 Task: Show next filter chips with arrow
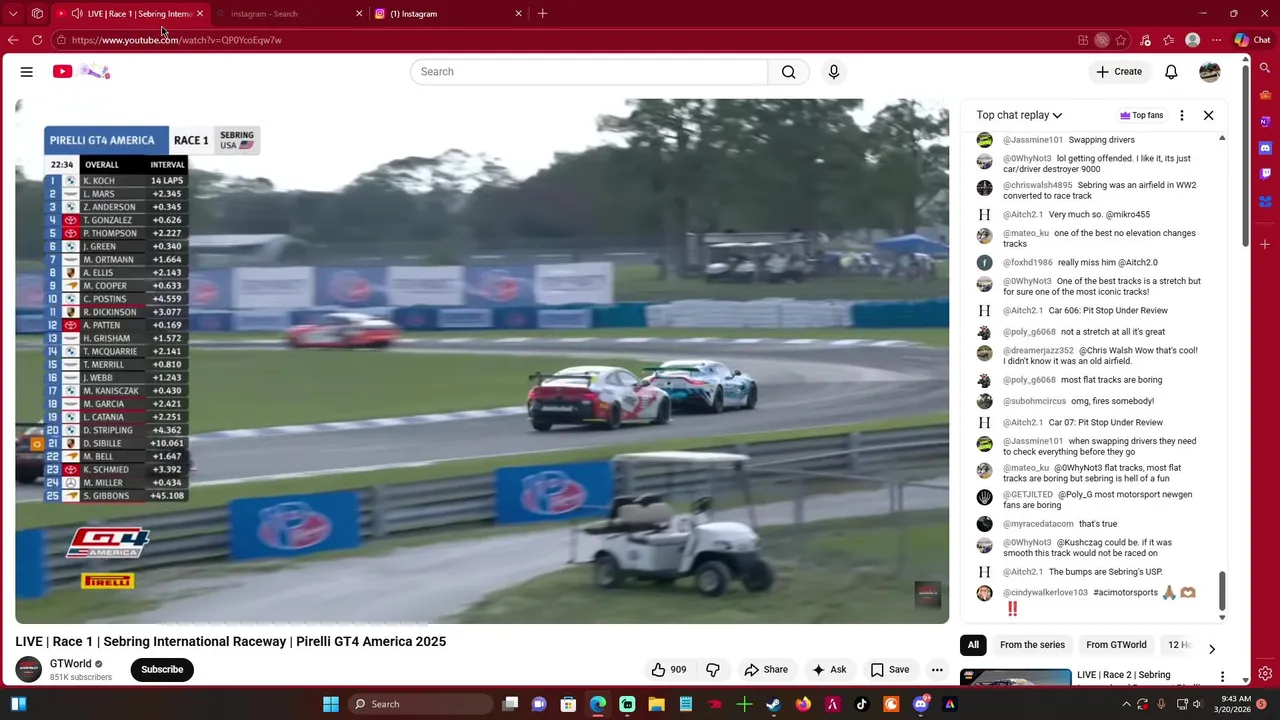(x=1212, y=649)
